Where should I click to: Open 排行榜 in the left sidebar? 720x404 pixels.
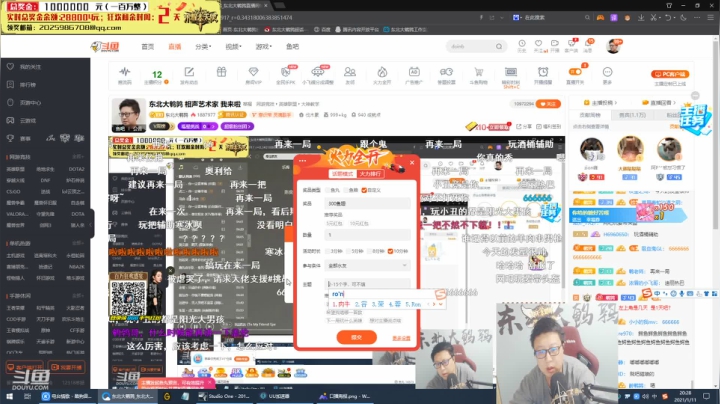click(28, 84)
